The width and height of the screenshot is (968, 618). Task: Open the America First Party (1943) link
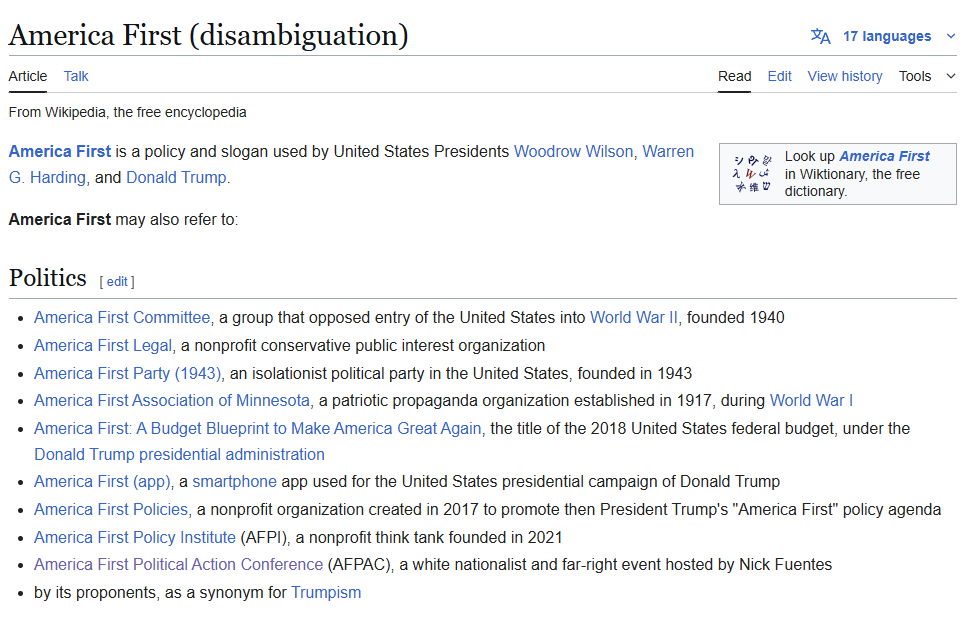click(x=127, y=374)
